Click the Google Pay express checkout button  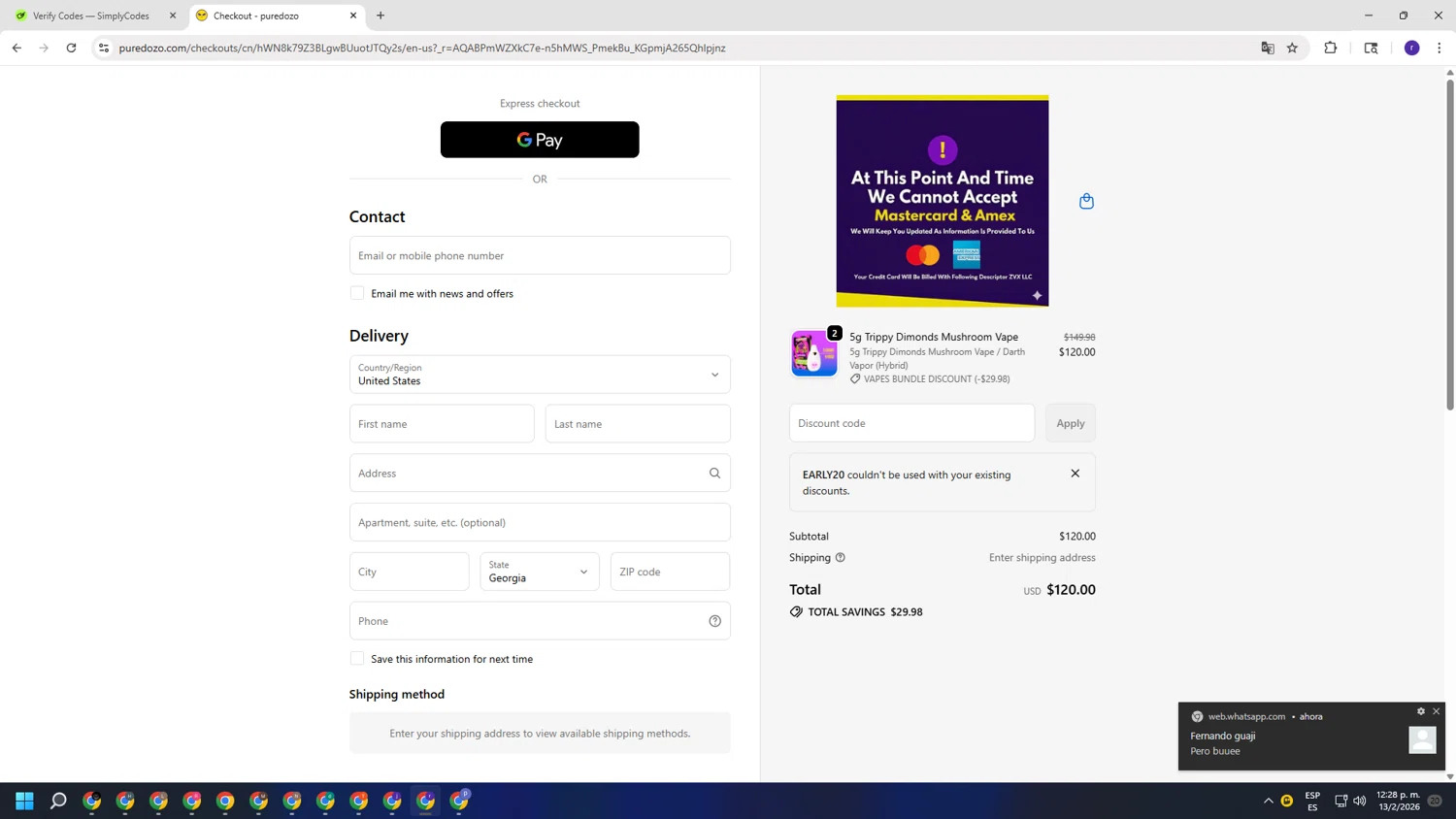[x=540, y=140]
